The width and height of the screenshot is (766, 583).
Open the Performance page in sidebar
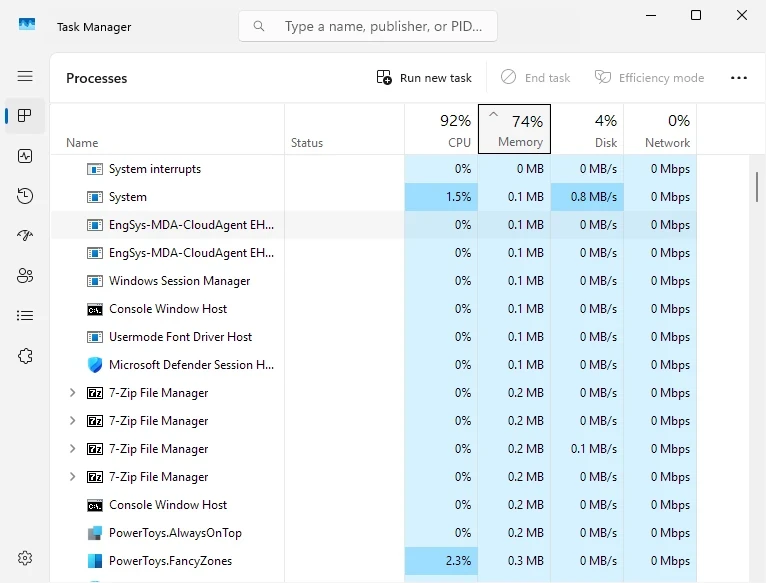coord(25,156)
